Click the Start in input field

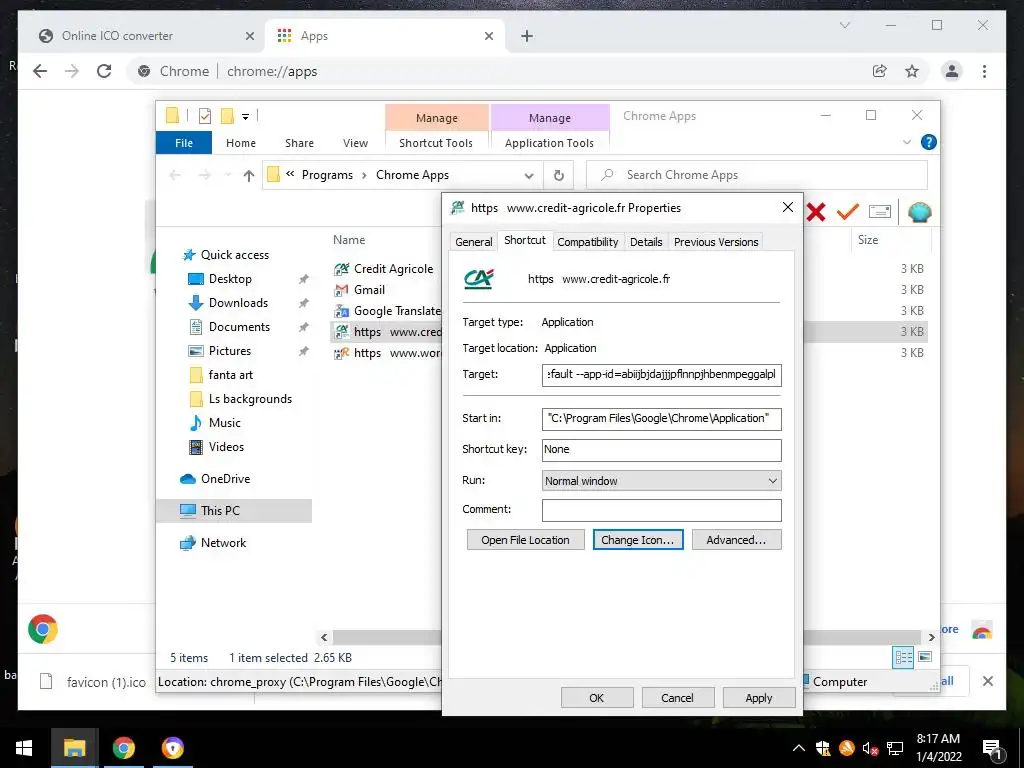[x=662, y=419]
